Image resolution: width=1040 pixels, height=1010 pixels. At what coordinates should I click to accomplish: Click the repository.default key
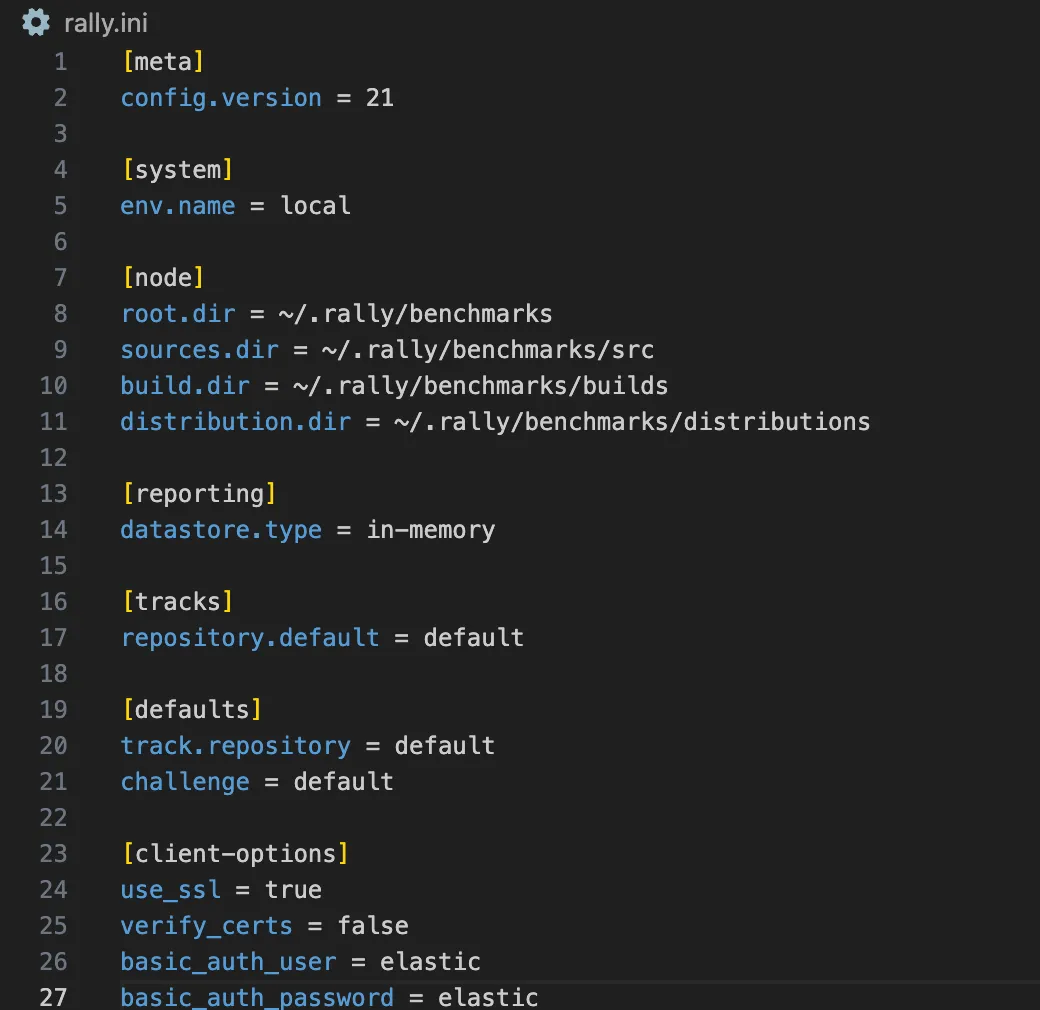coord(250,637)
